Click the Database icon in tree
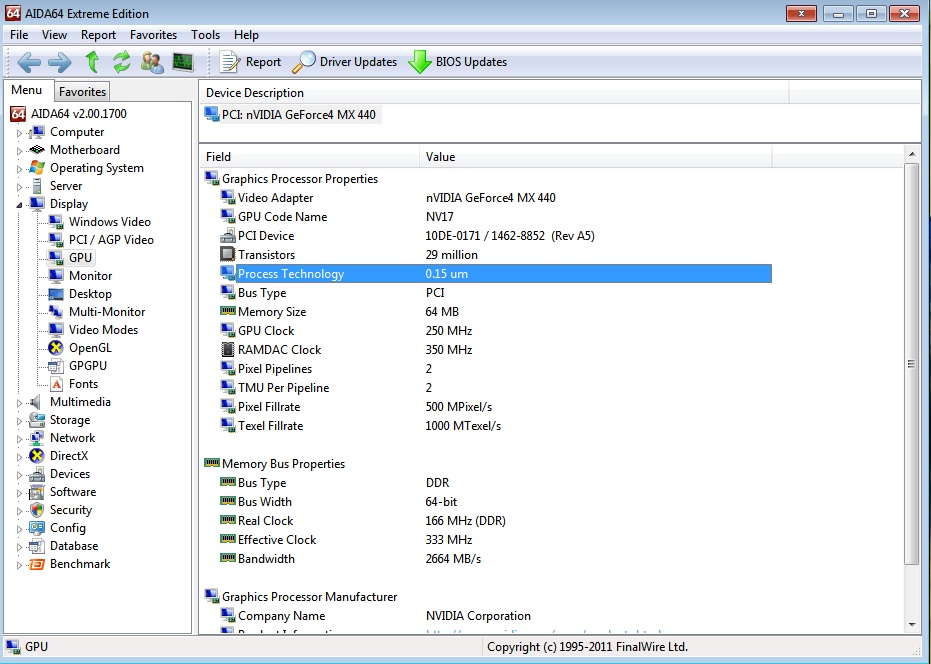The width and height of the screenshot is (931, 664). (37, 546)
